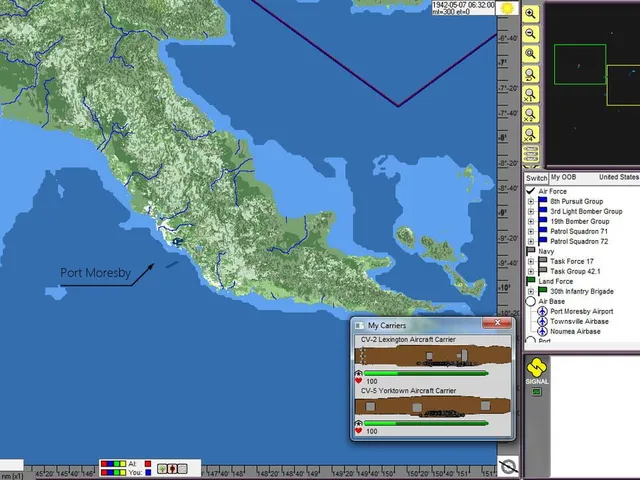This screenshot has width=640, height=480.
Task: Set map zoom to x2
Action: click(x=530, y=114)
